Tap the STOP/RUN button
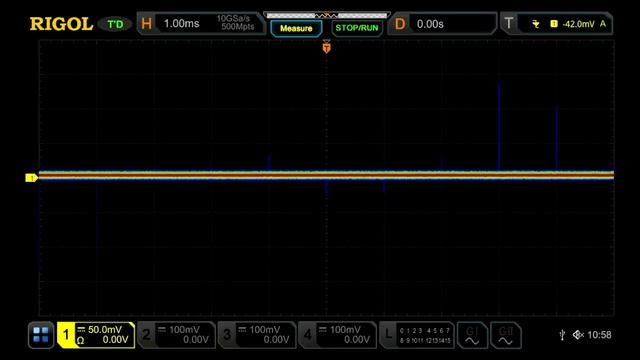The image size is (640, 360). click(x=357, y=28)
